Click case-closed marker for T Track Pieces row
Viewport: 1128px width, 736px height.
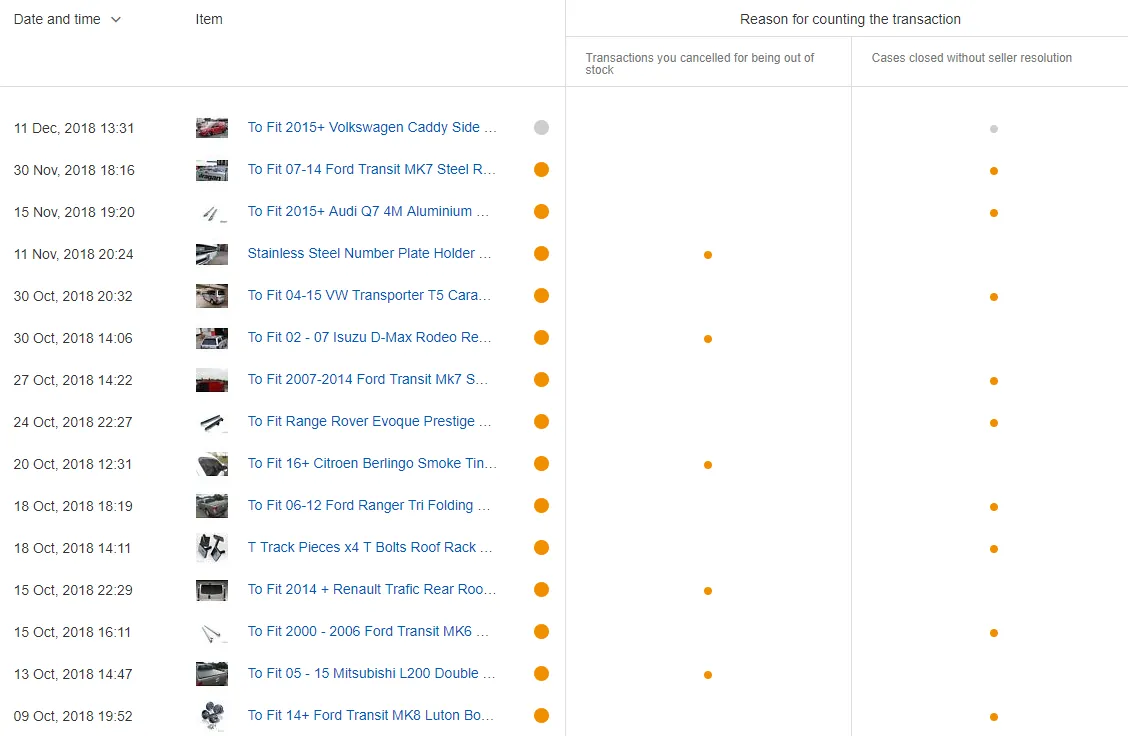(993, 549)
